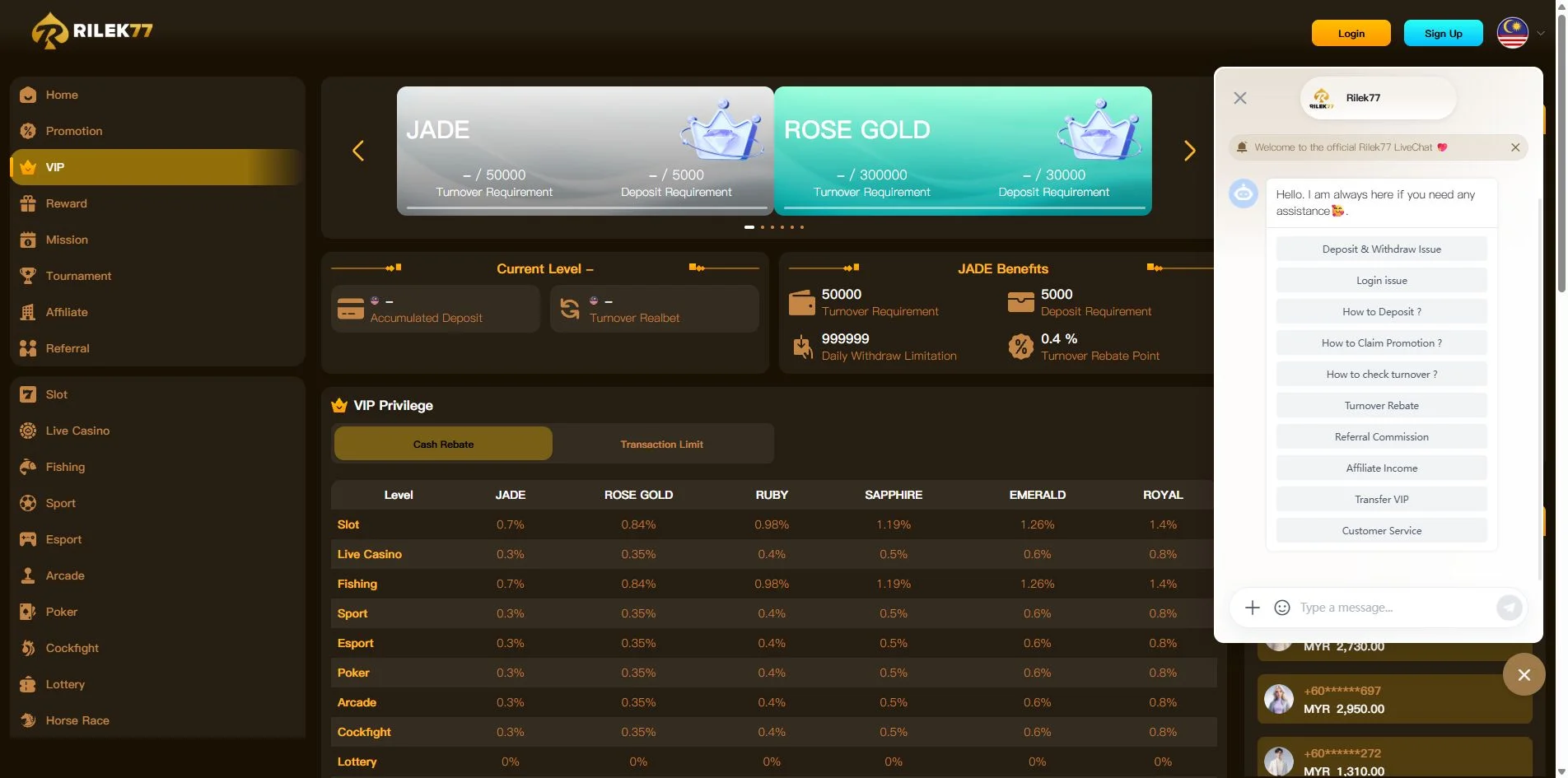
Task: Select Affiliate Income chat option
Action: pos(1382,468)
